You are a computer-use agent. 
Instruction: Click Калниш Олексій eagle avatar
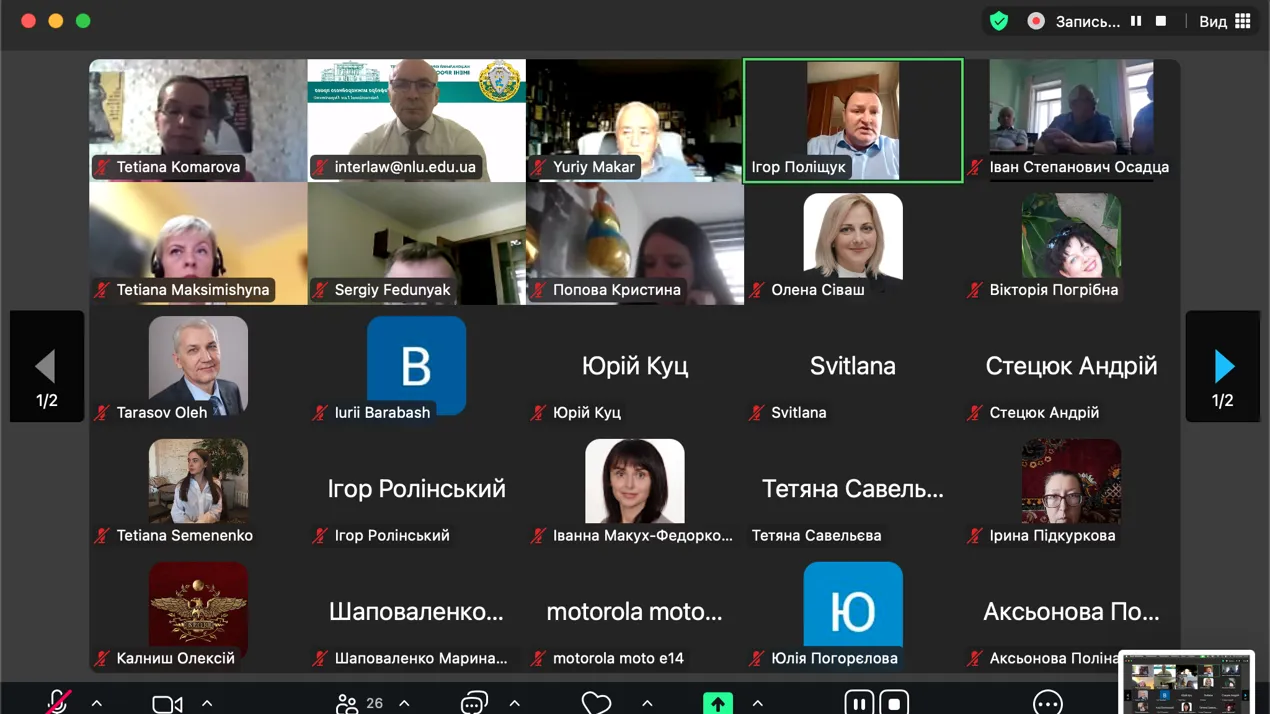[198, 606]
